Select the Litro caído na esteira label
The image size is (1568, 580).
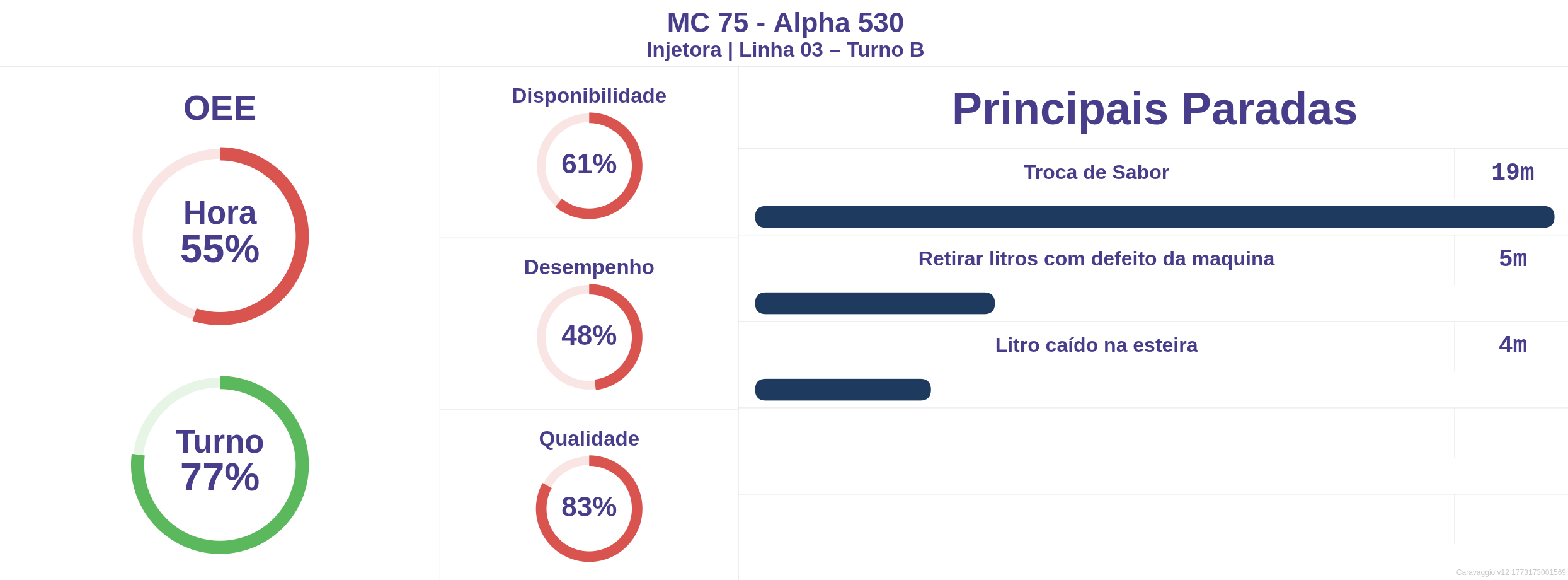point(1096,345)
